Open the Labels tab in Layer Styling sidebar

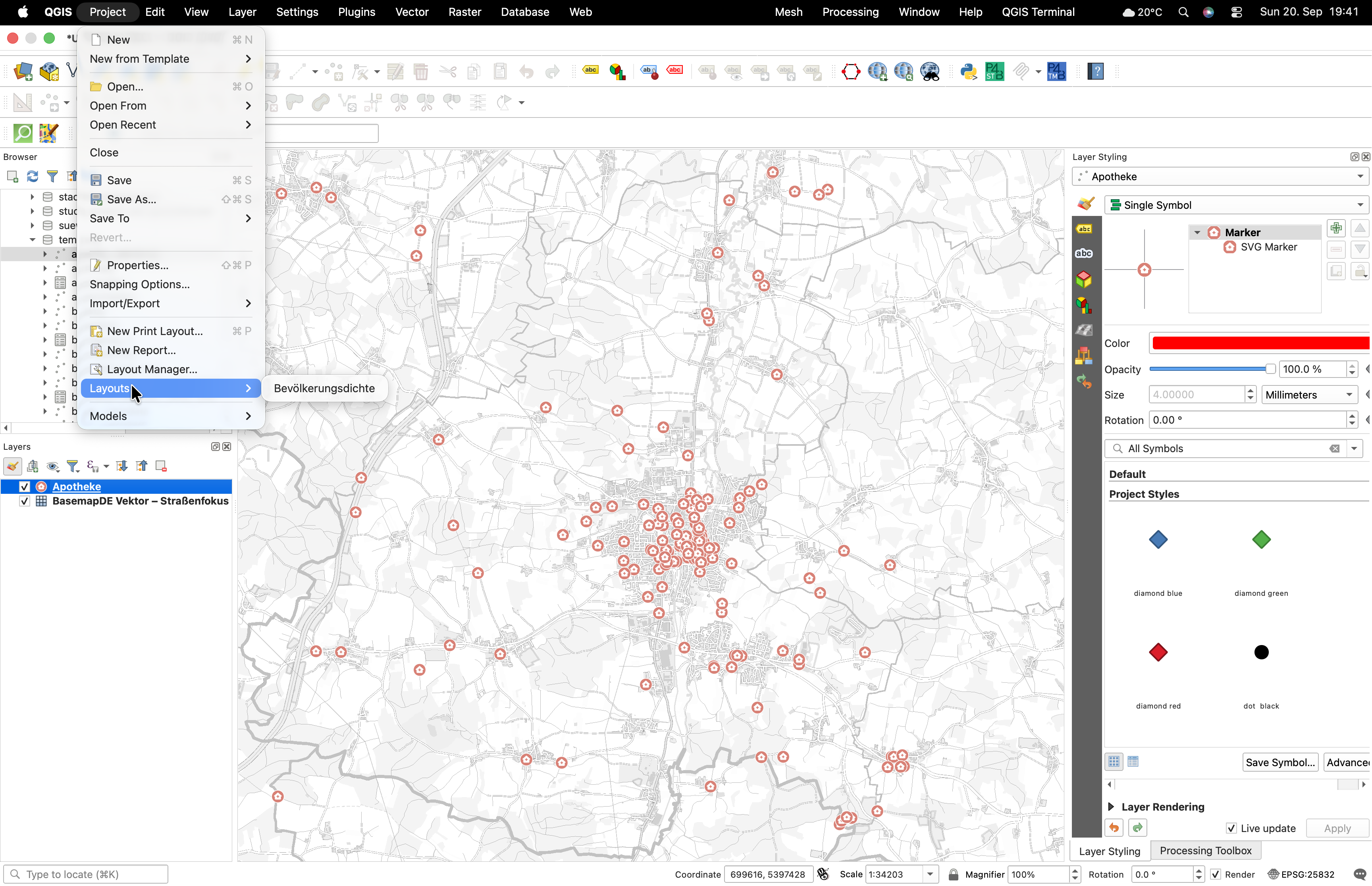click(1084, 229)
